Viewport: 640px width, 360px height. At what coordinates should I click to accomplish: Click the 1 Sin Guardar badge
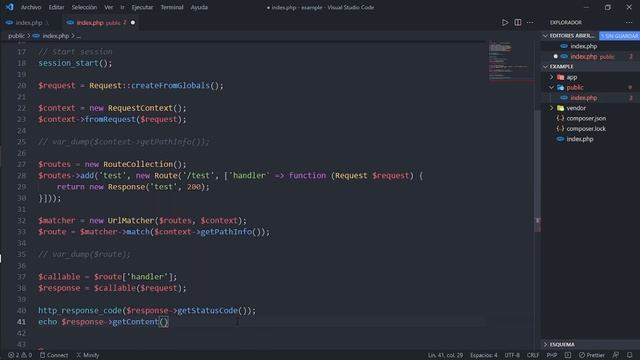(620, 36)
